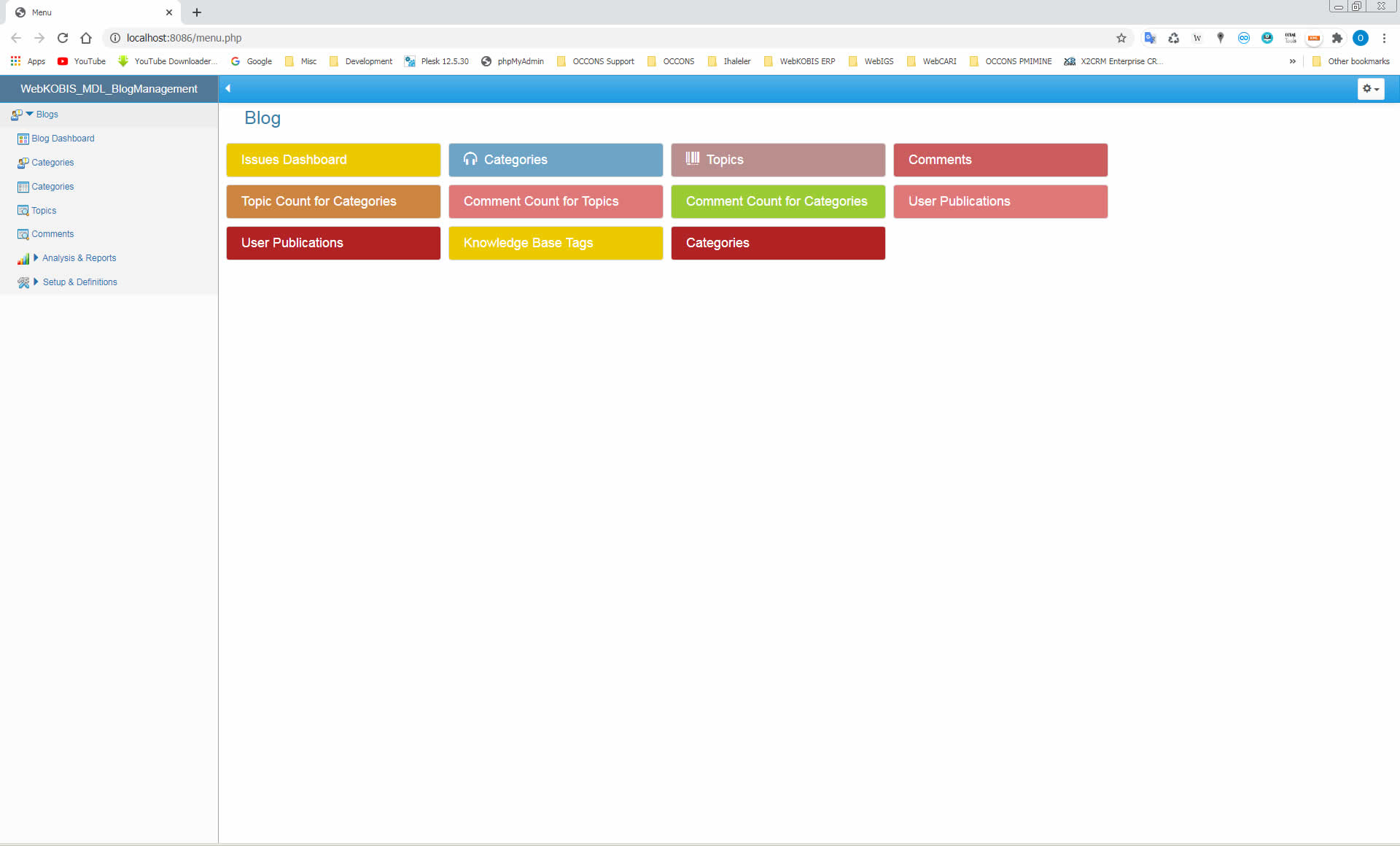This screenshot has height=846, width=1400.
Task: Open Blog Dashboard from sidebar
Action: [63, 139]
